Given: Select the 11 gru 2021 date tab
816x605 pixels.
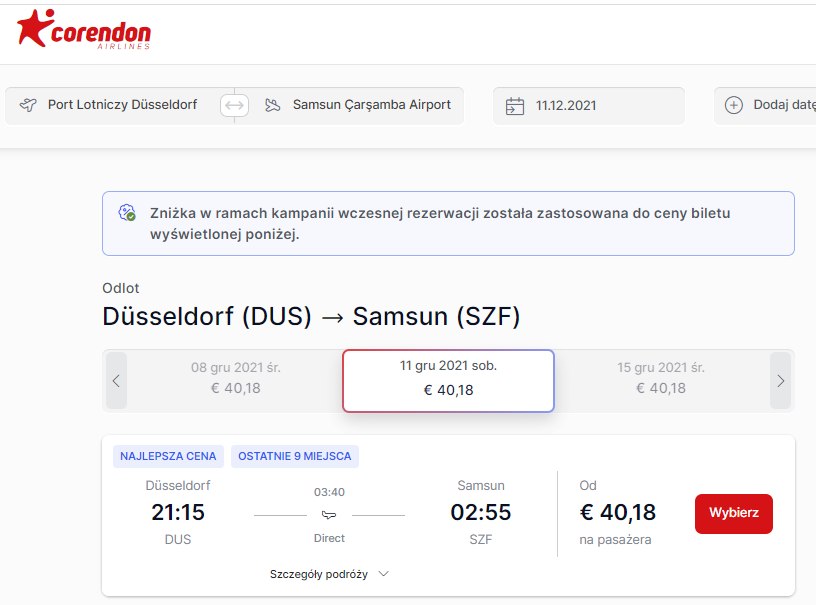Looking at the screenshot, I should (448, 381).
